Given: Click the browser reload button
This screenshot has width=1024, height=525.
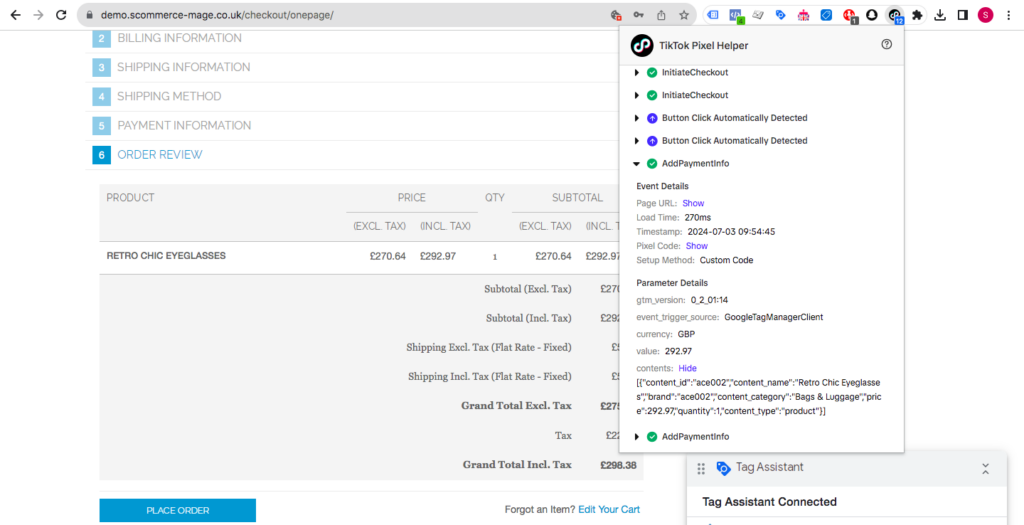Looking at the screenshot, I should pos(62,15).
